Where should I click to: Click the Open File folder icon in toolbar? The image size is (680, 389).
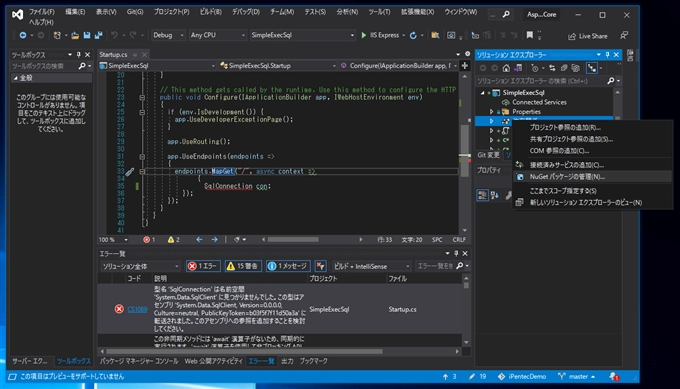pos(75,35)
